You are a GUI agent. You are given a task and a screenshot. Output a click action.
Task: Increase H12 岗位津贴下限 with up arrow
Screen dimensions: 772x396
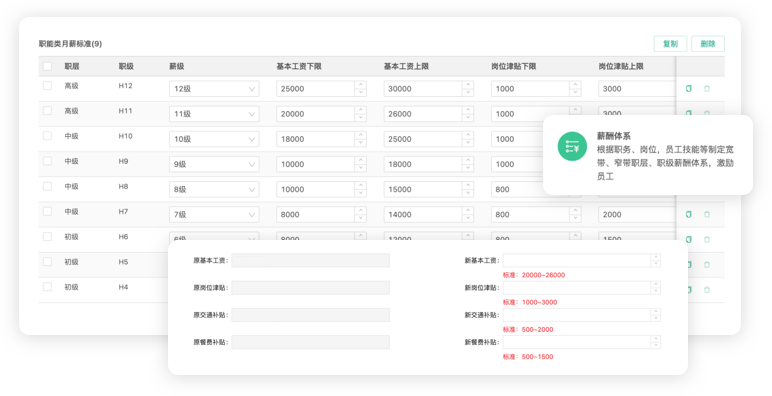575,85
